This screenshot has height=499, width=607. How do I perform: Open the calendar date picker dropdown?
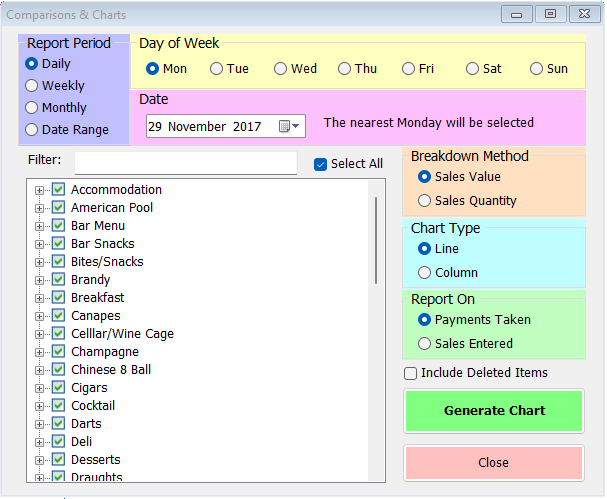[289, 126]
